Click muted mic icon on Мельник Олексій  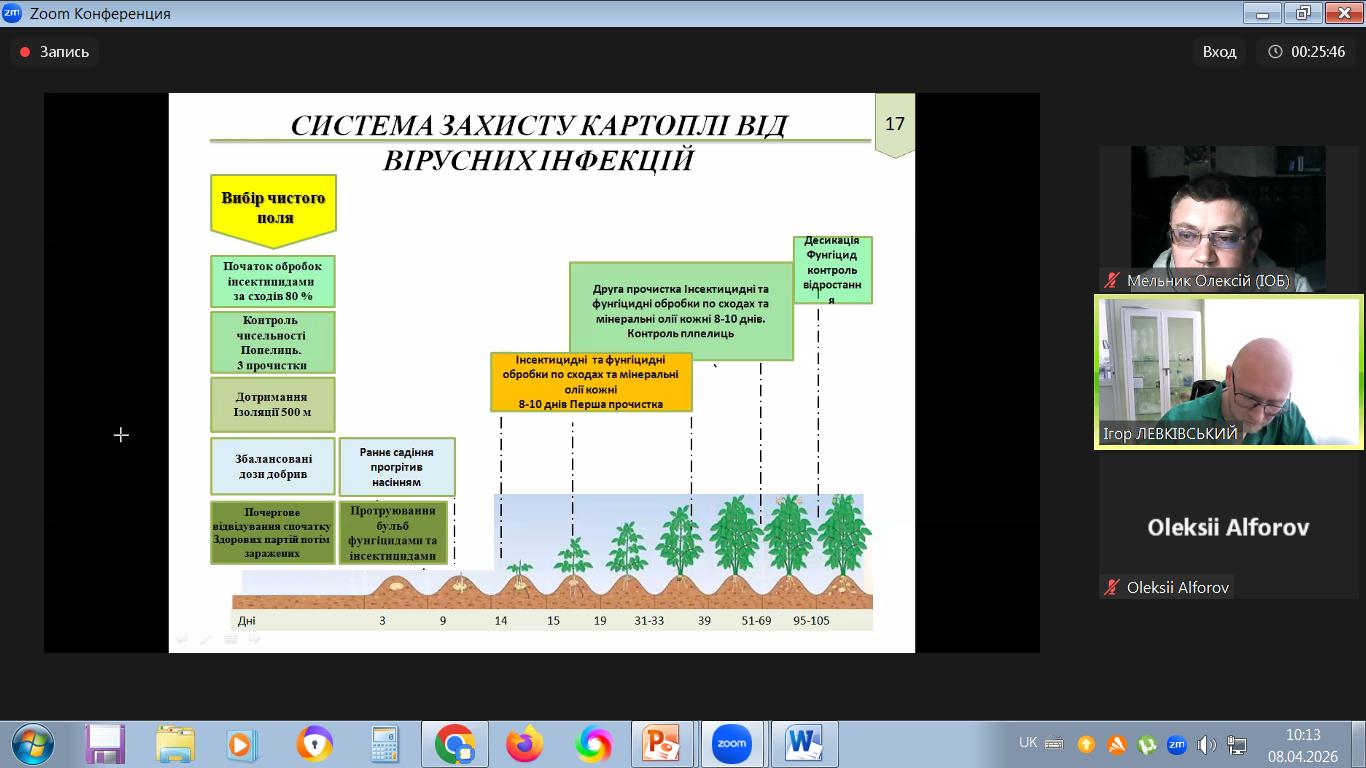(1112, 281)
